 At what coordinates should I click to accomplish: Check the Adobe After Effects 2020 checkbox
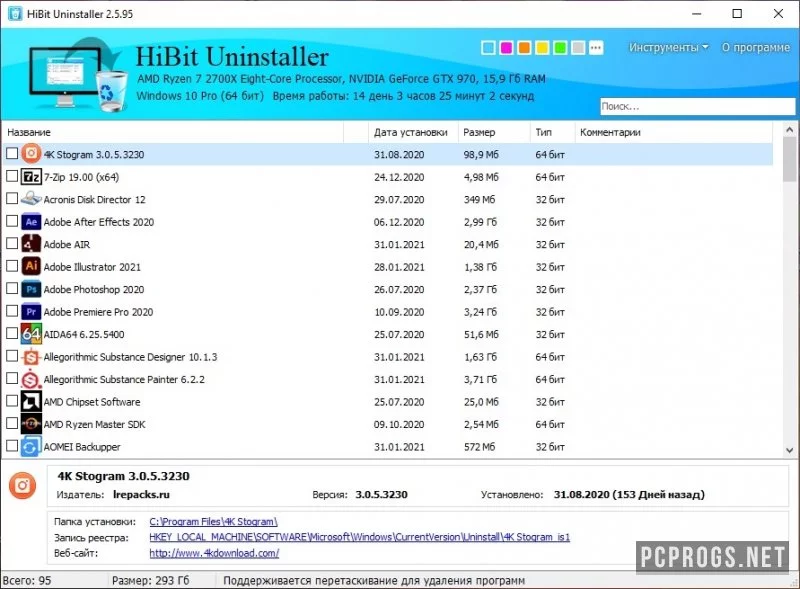[x=12, y=220]
